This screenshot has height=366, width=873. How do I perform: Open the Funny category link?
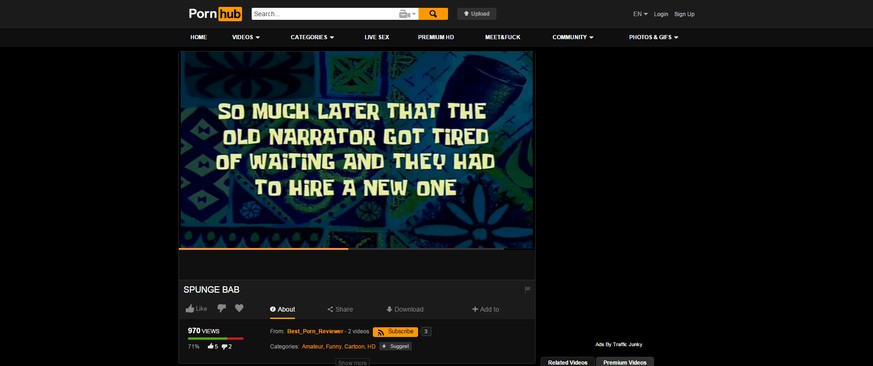point(334,347)
